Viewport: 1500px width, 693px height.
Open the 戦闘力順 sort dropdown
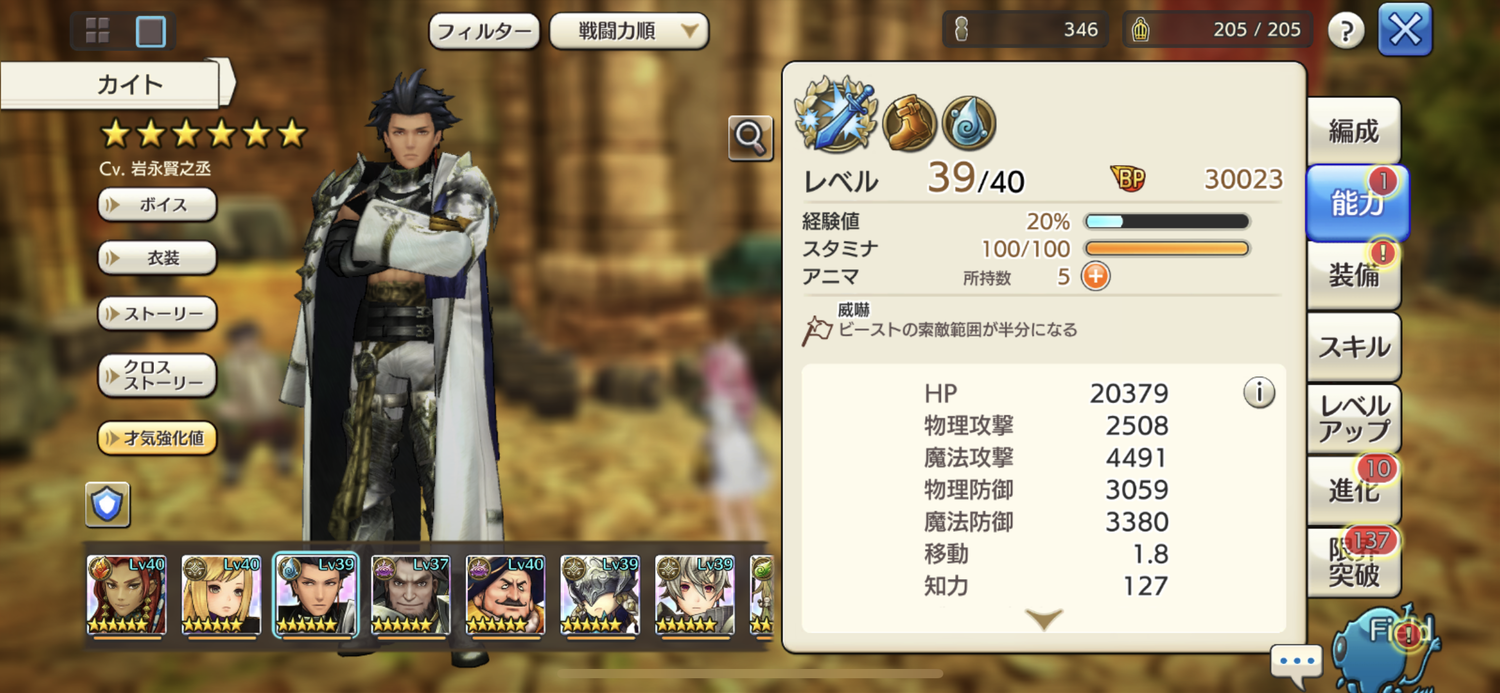[x=629, y=31]
